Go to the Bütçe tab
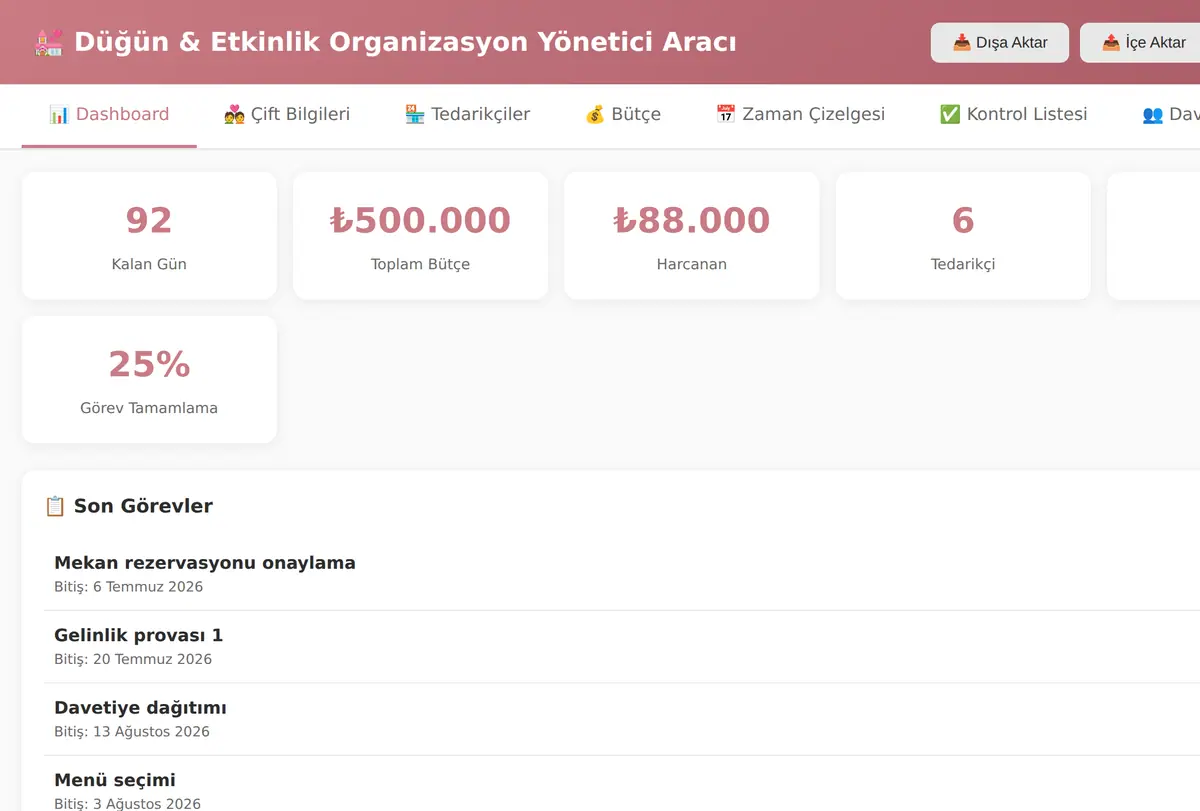 (x=622, y=115)
